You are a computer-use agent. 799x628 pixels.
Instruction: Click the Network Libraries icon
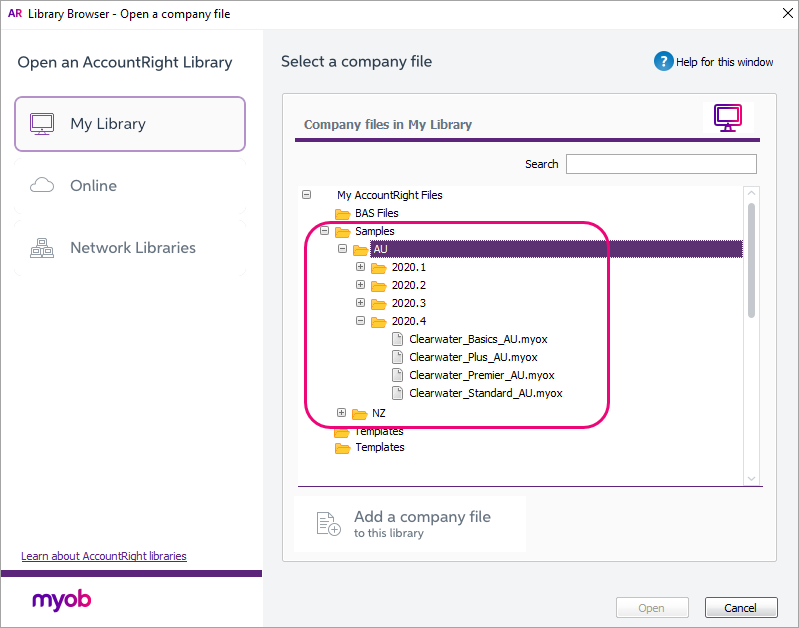point(42,248)
